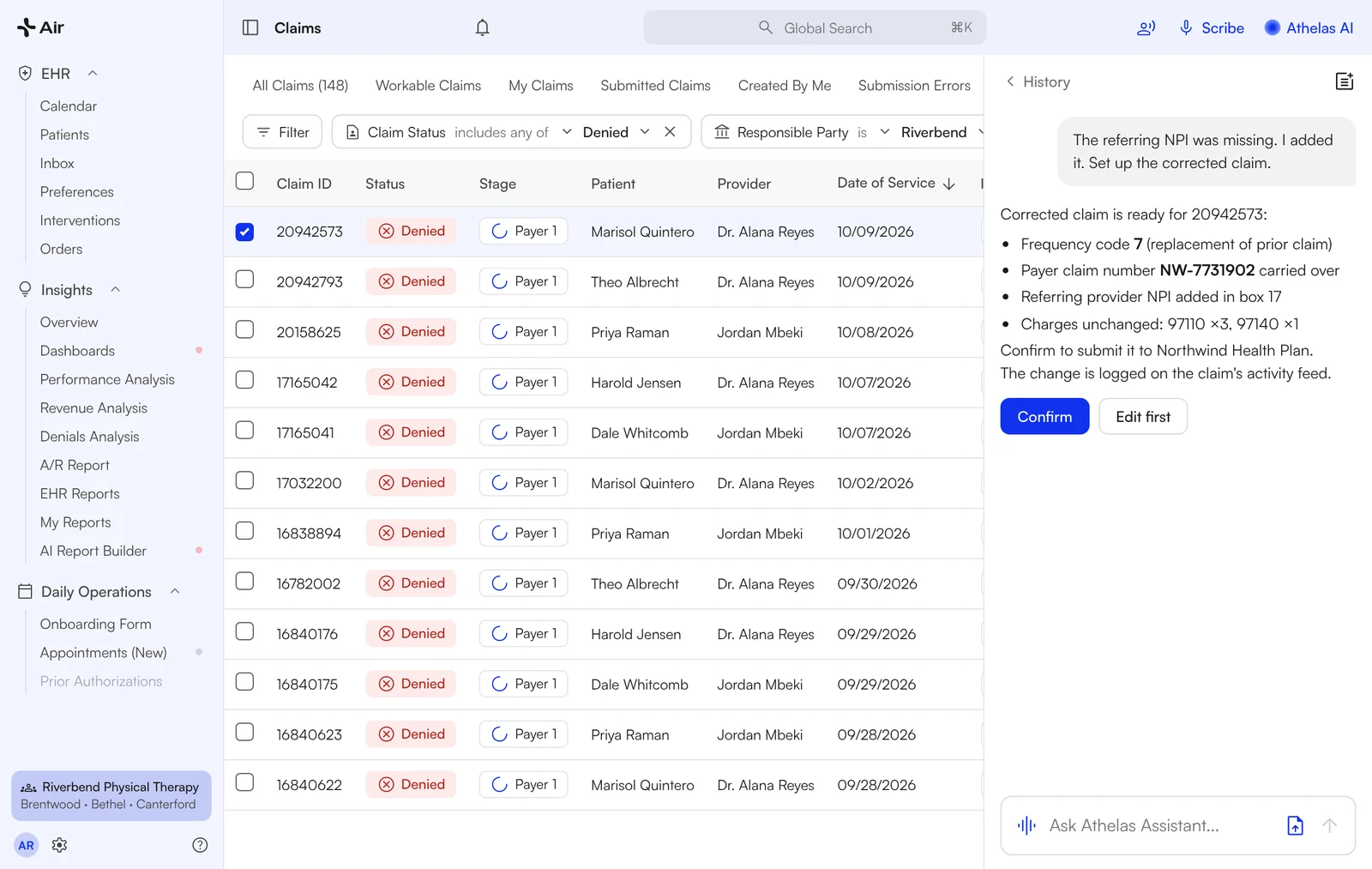Go back with History chevron

click(x=1010, y=81)
